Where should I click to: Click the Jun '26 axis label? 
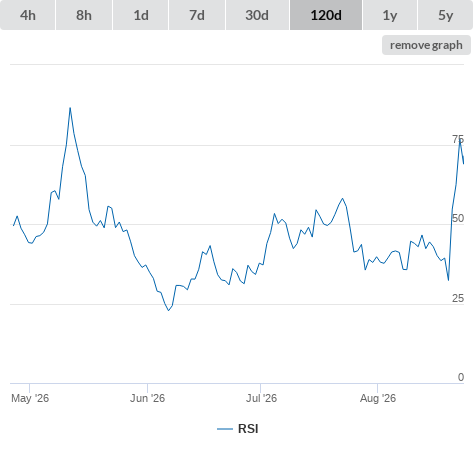click(x=147, y=398)
